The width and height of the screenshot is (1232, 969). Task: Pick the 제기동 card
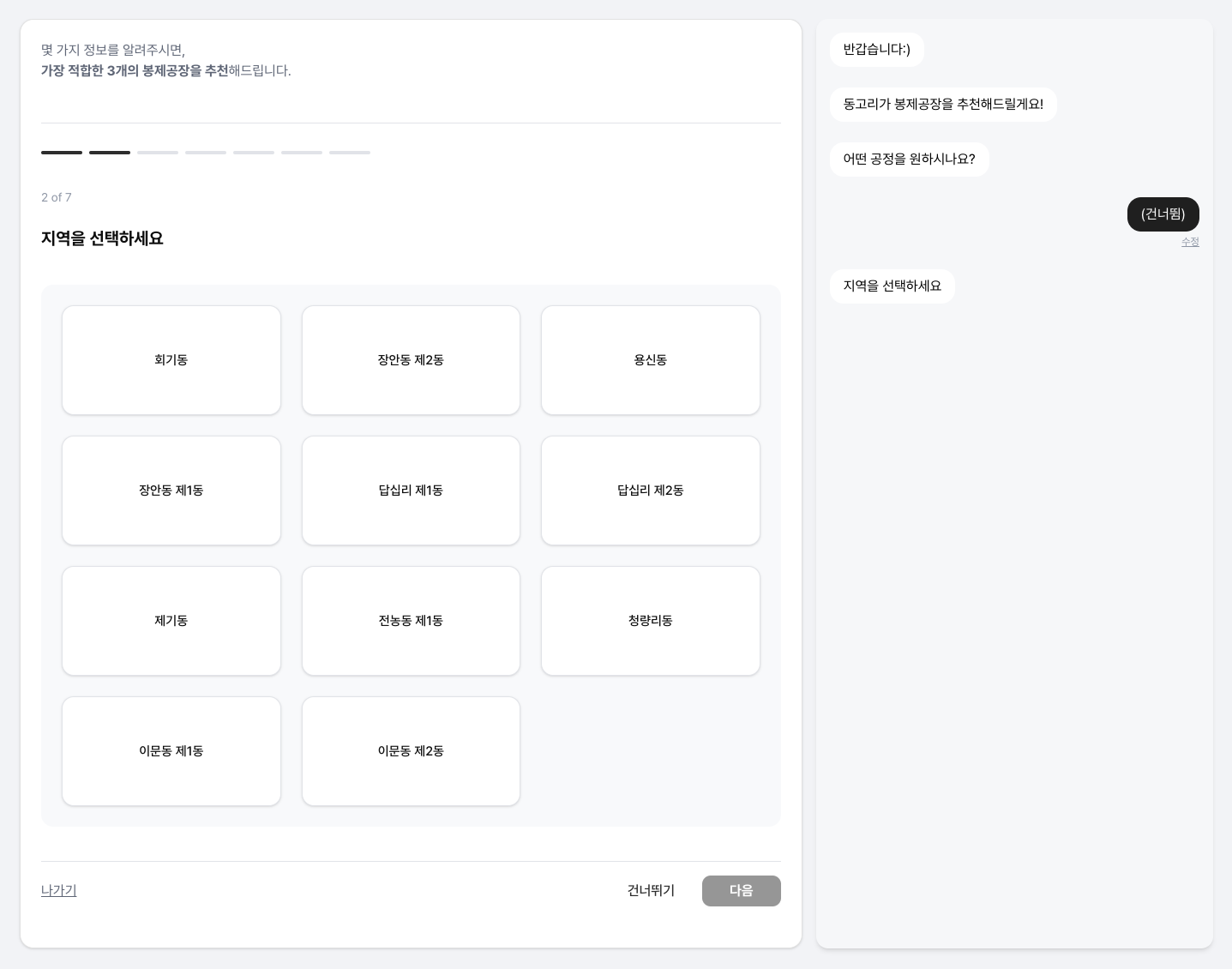pyautogui.click(x=171, y=621)
